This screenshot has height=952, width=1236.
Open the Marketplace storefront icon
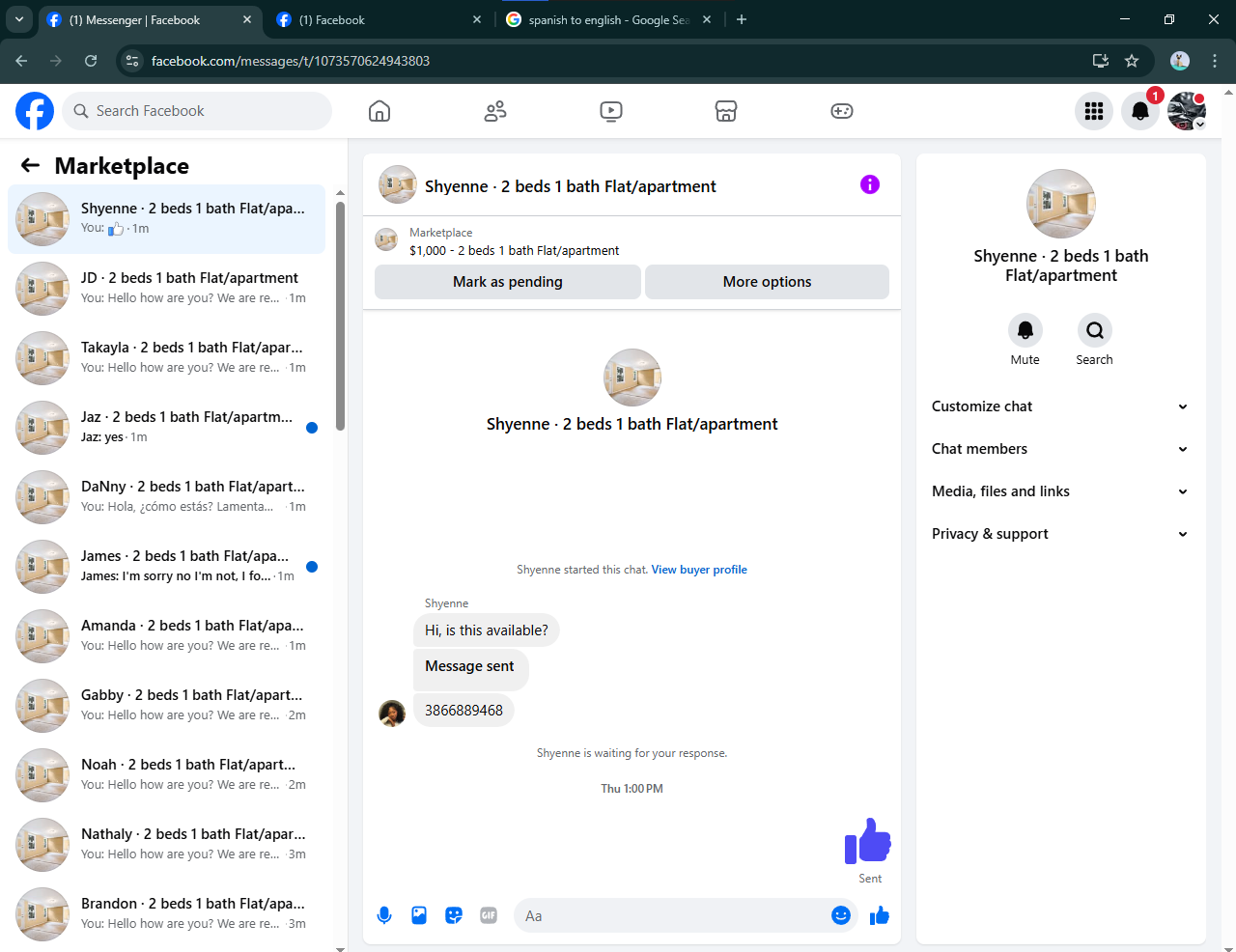click(x=726, y=111)
